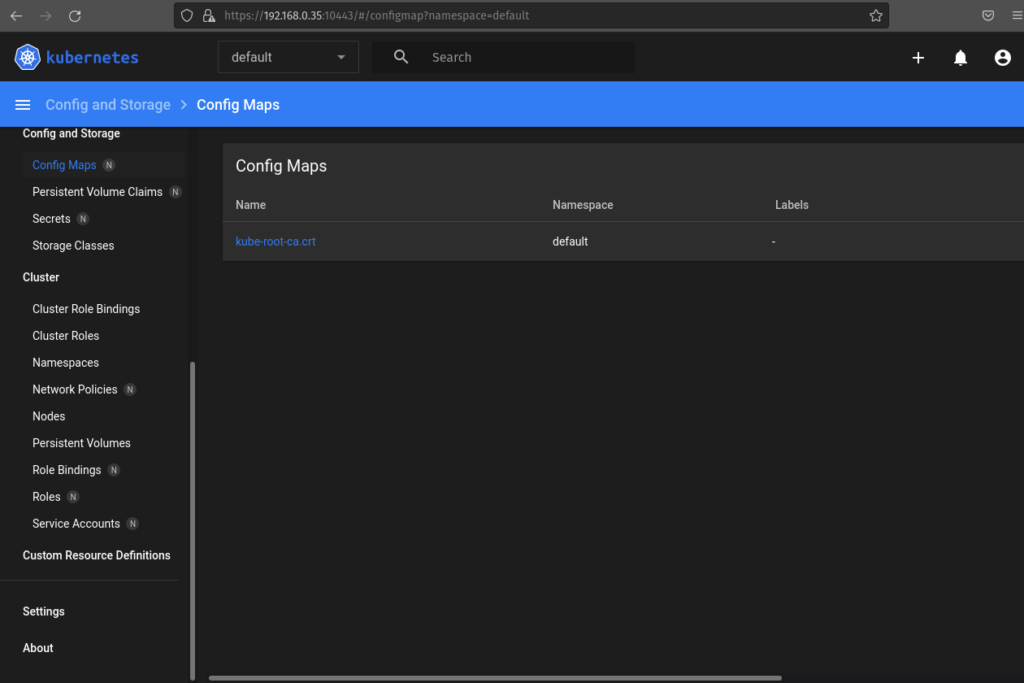Open the Pocket save icon
1024x683 pixels.
pyautogui.click(x=988, y=16)
